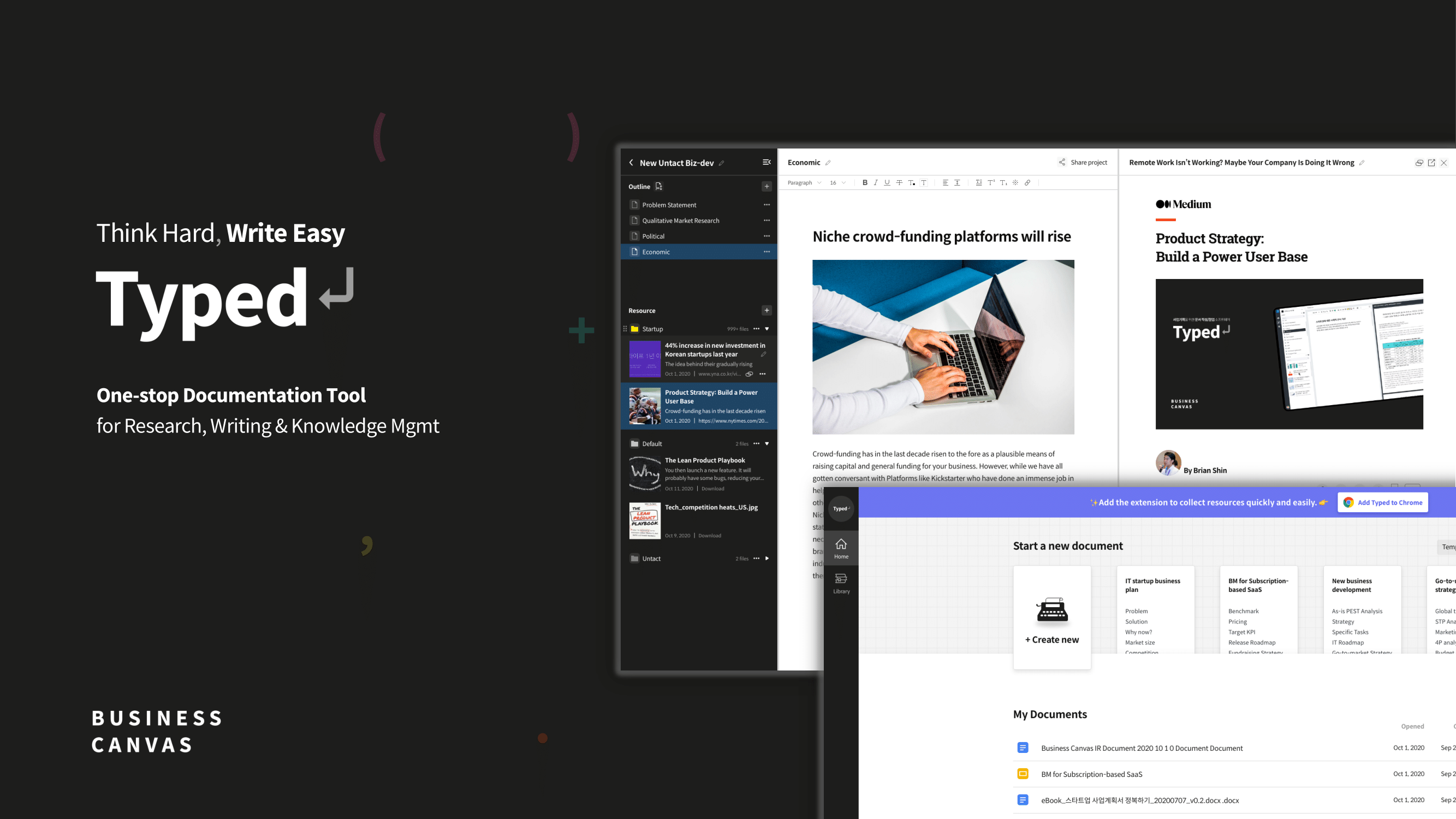Collapse the Default resource folder
The height and width of the screenshot is (819, 1456).
point(767,444)
